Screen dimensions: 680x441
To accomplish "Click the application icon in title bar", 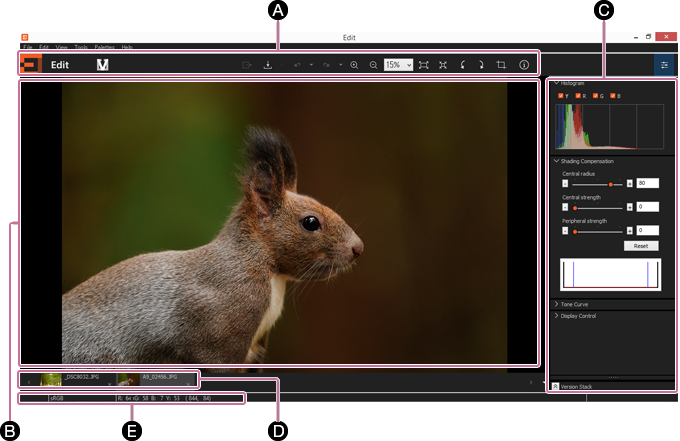I will coord(25,37).
